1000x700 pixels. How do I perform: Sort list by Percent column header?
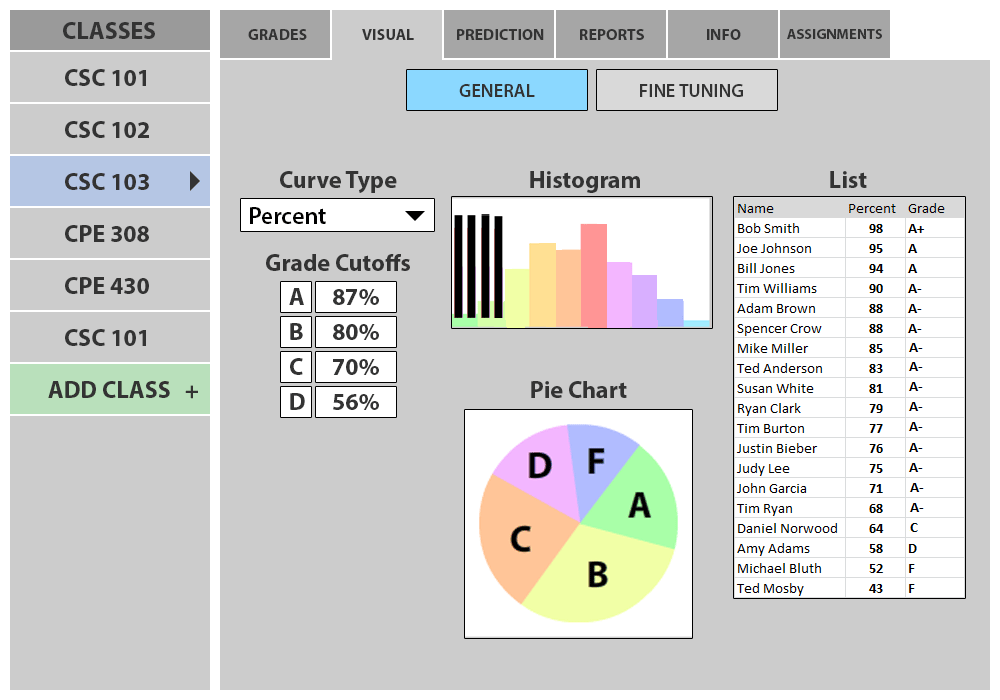871,208
